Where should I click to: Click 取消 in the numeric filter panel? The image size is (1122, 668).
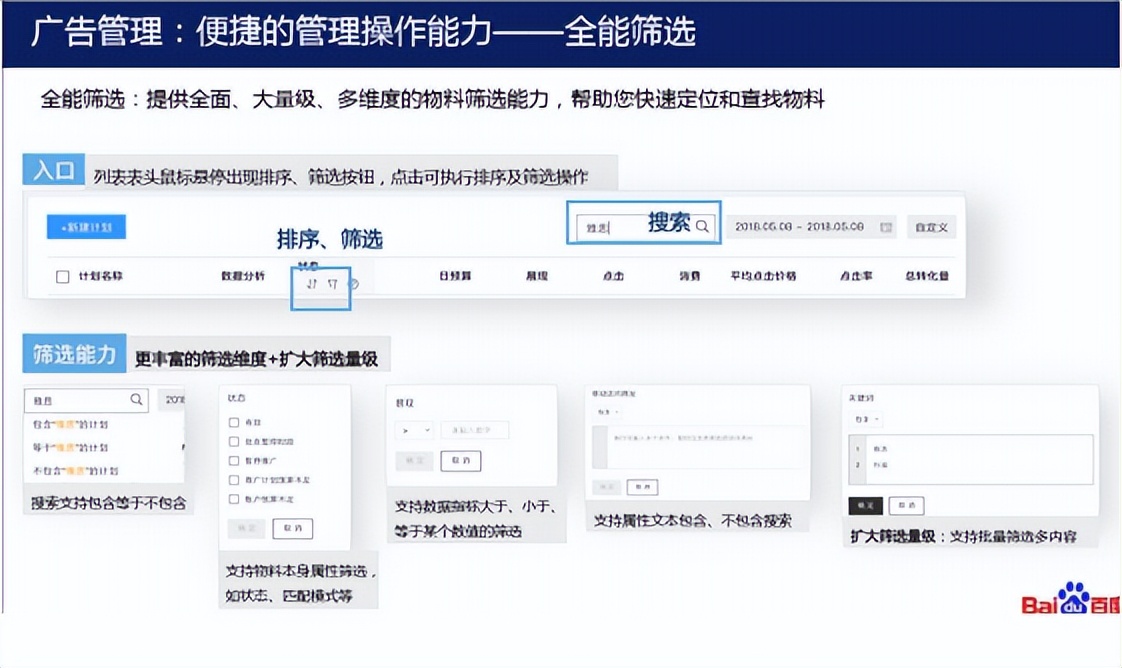[x=461, y=461]
